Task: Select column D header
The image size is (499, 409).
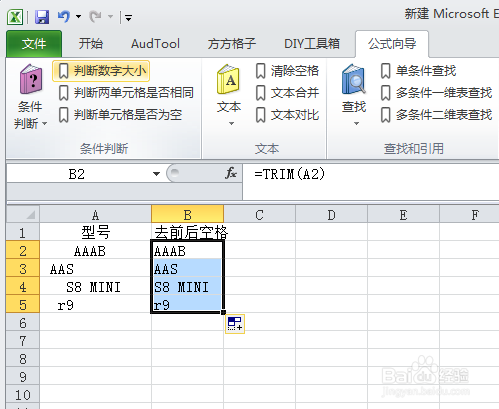Action: pyautogui.click(x=331, y=214)
